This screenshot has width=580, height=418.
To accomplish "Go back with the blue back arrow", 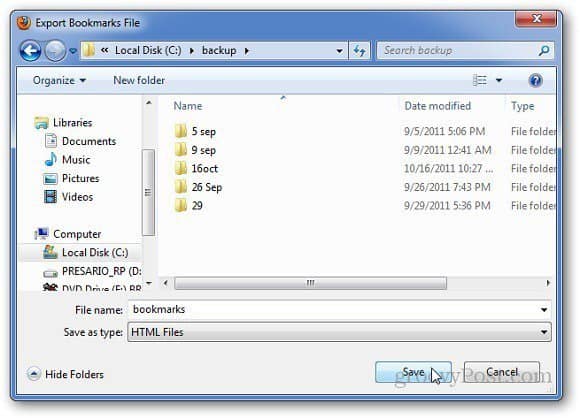I will [x=30, y=51].
